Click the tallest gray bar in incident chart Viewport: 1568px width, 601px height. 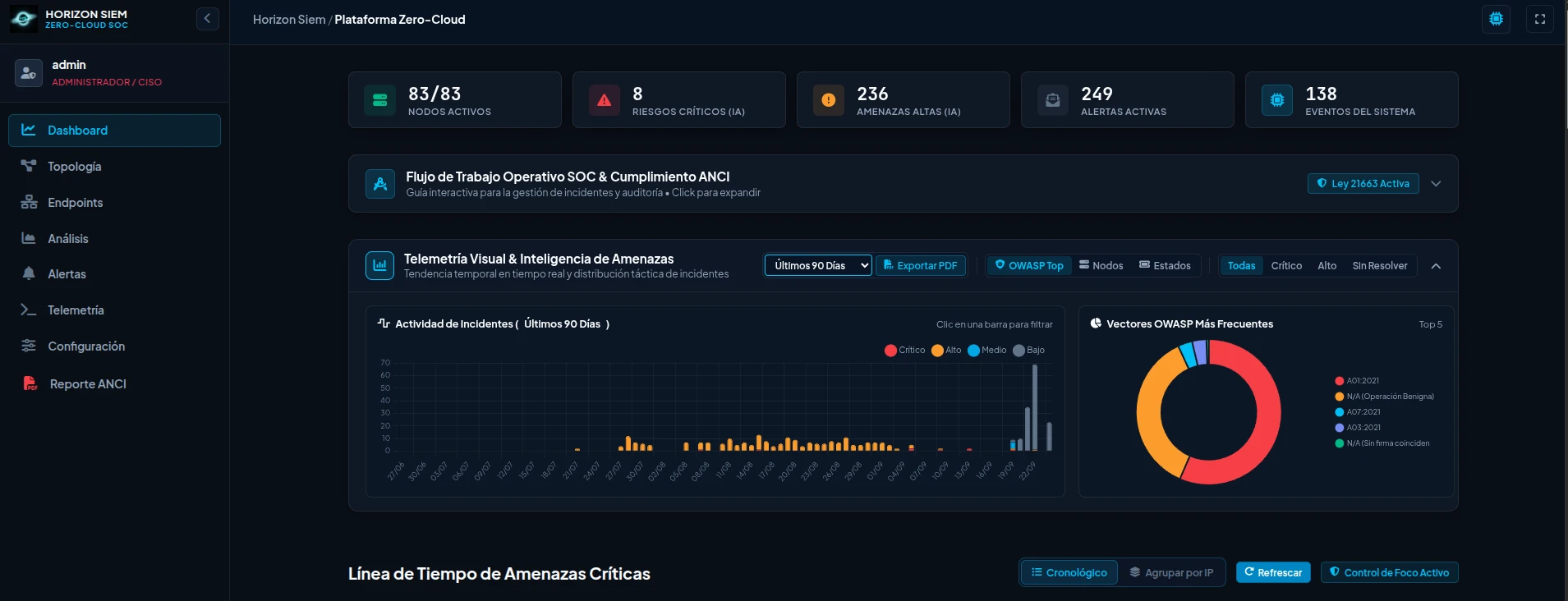tap(1035, 407)
